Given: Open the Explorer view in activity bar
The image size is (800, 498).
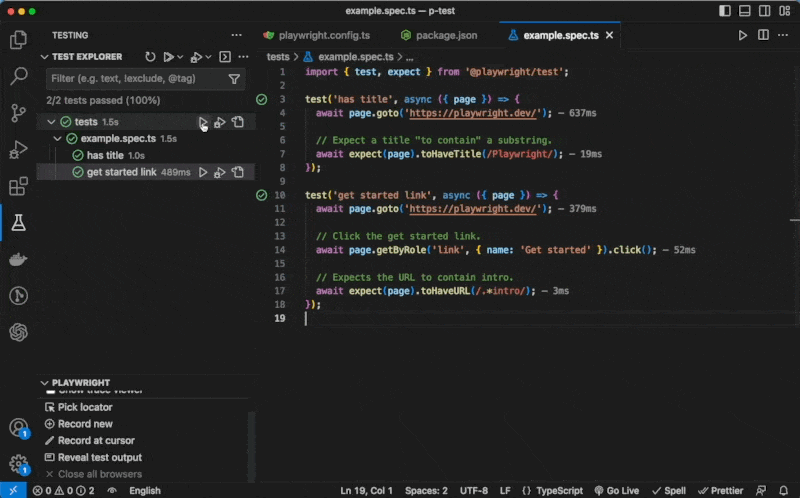Looking at the screenshot, I should pyautogui.click(x=18, y=40).
